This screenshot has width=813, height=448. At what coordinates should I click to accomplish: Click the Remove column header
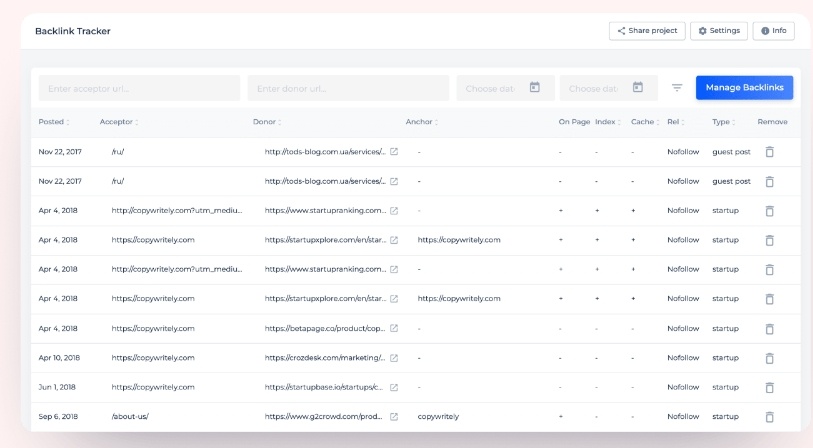(x=772, y=122)
